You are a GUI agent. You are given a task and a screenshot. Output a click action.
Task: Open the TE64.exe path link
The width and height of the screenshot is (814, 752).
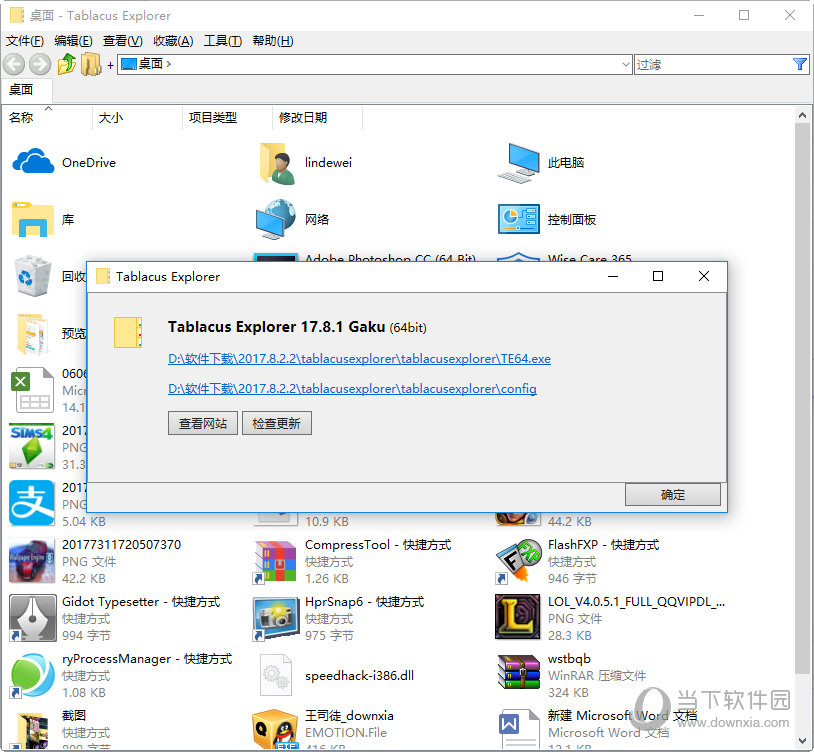pos(359,359)
